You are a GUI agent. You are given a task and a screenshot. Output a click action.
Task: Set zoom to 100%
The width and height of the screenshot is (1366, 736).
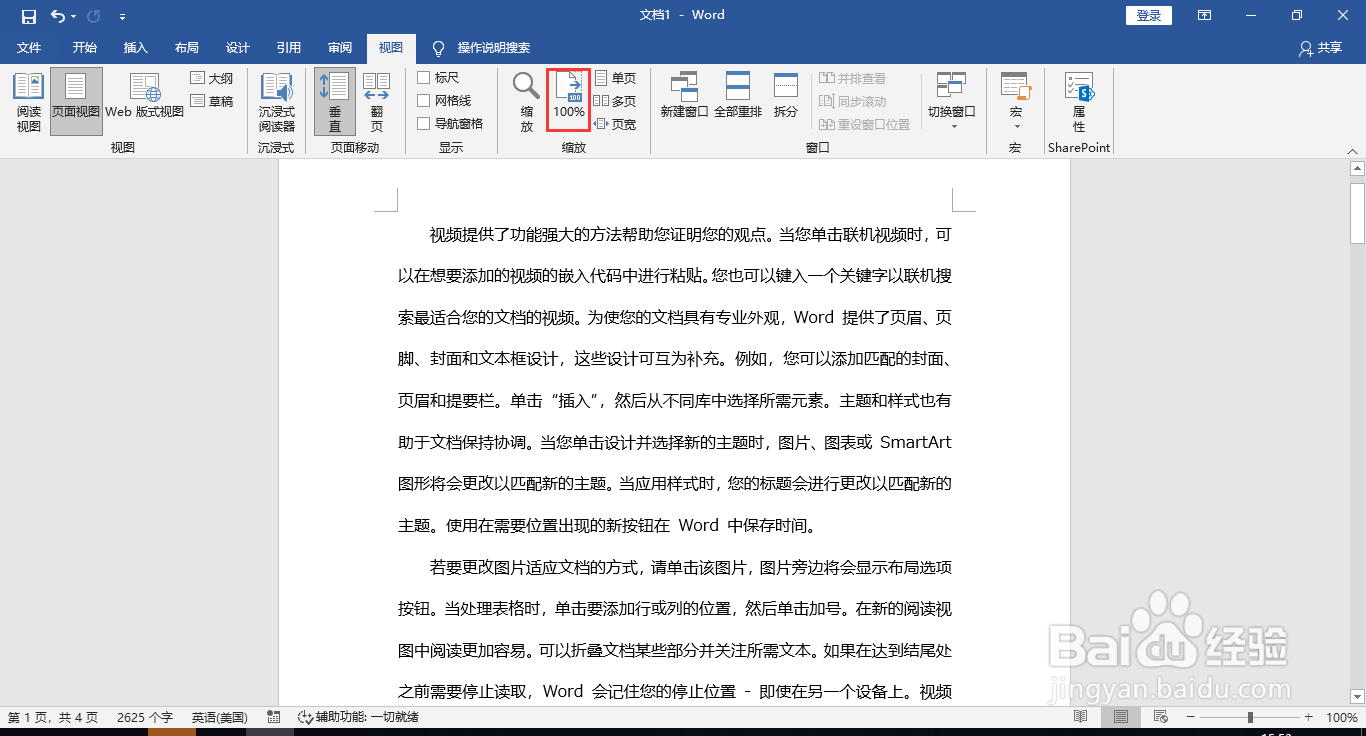568,99
